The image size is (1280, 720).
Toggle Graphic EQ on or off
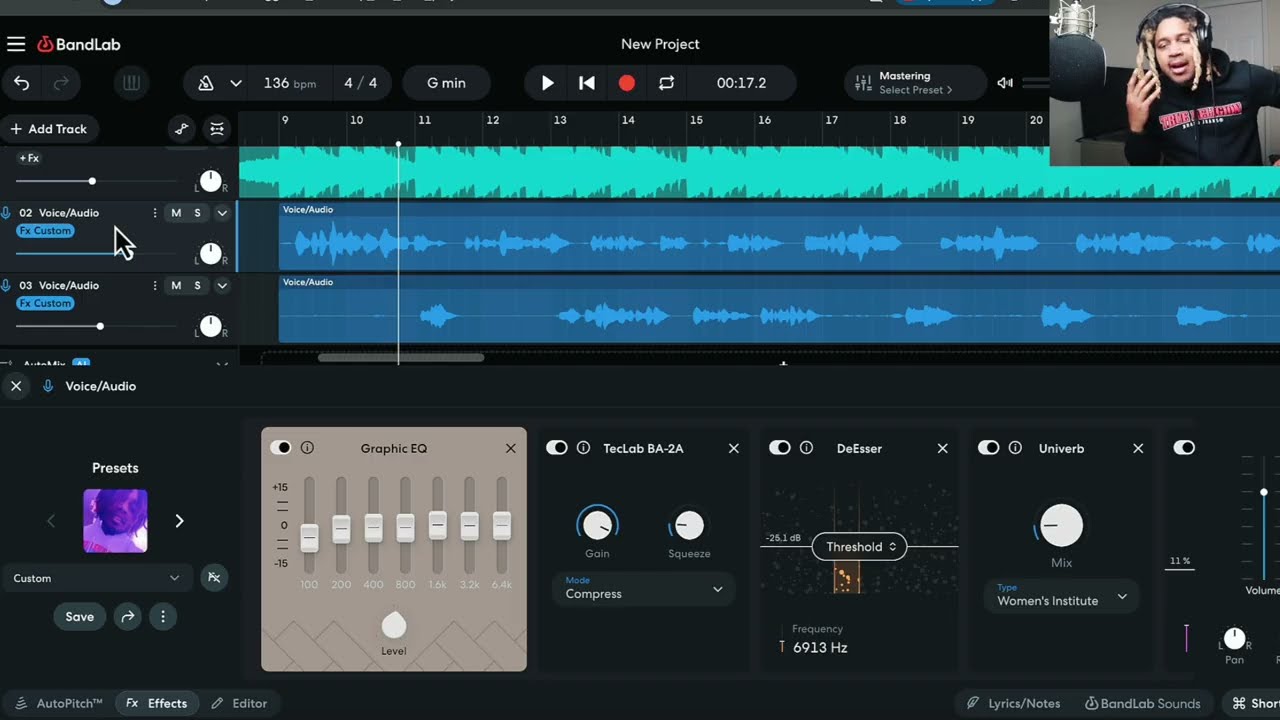pos(281,448)
